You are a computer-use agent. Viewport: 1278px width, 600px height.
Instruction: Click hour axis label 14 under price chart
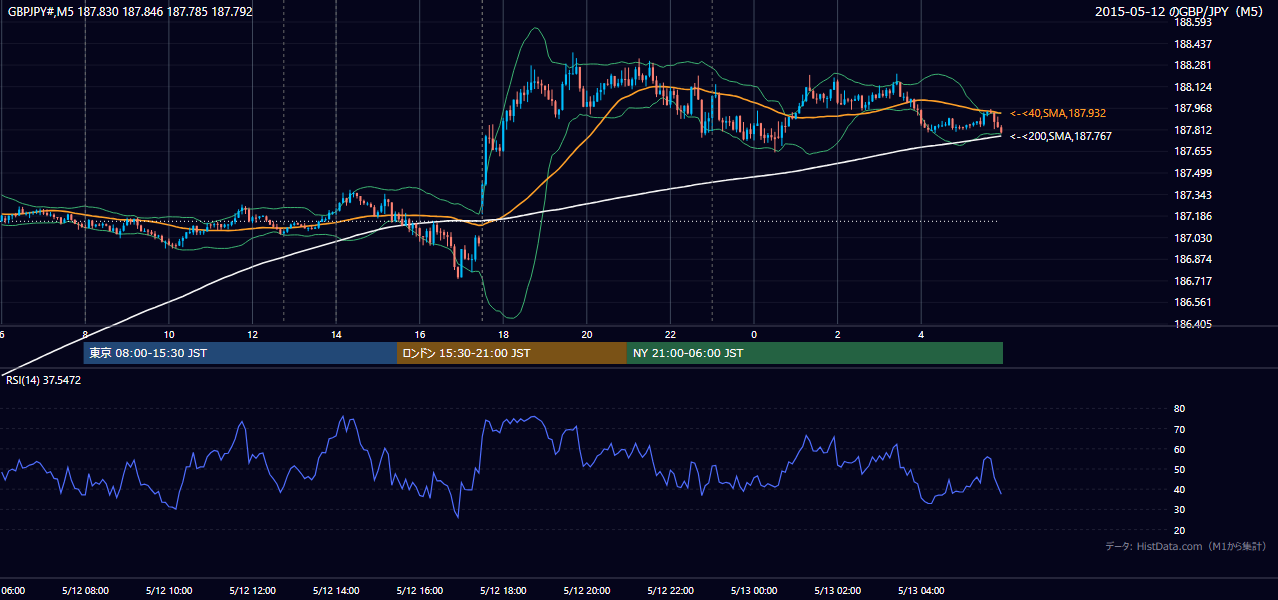pos(336,334)
